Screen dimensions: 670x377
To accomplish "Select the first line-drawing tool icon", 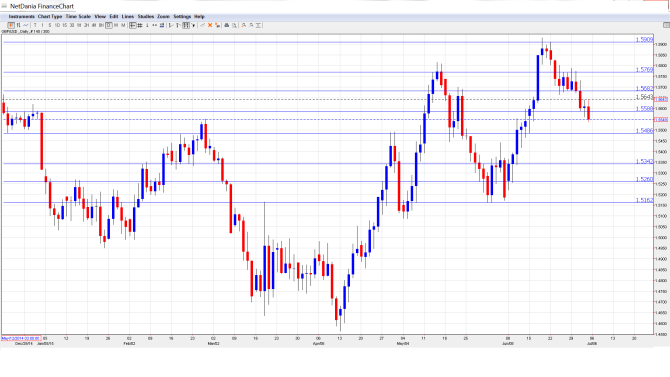I will tap(171, 25).
